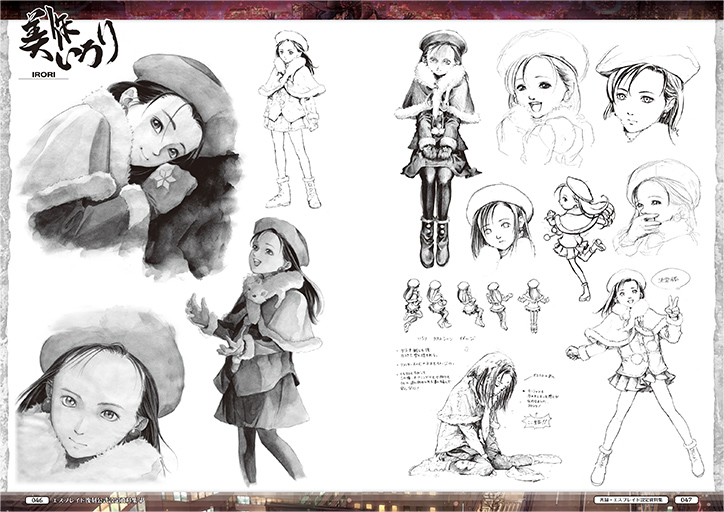Select the standing line sketch with crossed arms

pyautogui.click(x=292, y=119)
